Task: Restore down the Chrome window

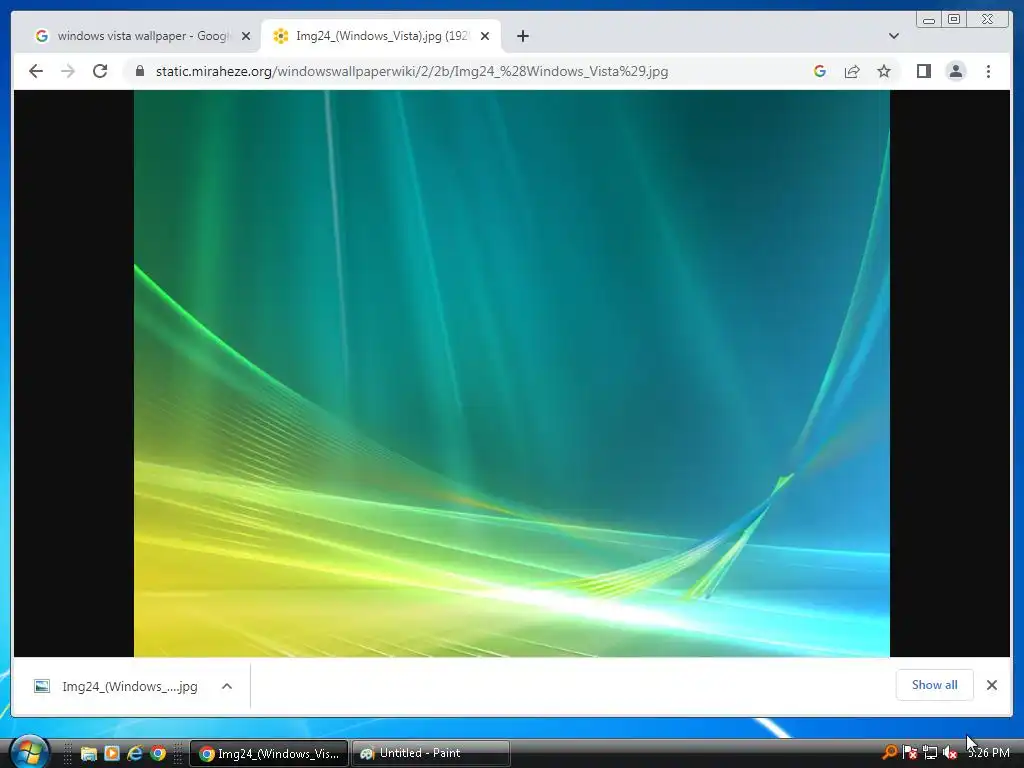Action: click(953, 20)
